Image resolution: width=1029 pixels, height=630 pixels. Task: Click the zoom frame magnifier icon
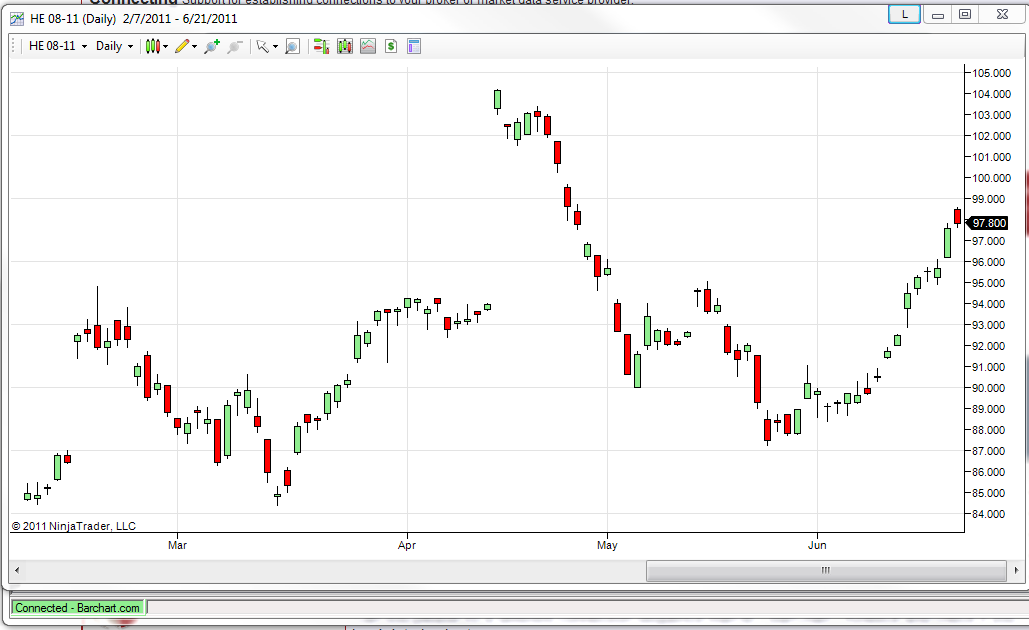click(293, 46)
